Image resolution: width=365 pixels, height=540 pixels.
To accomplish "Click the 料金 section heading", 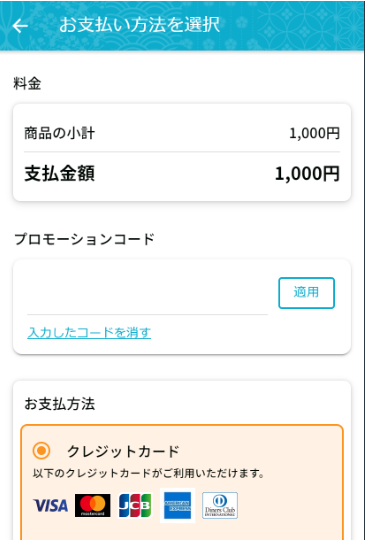I will coord(28,84).
